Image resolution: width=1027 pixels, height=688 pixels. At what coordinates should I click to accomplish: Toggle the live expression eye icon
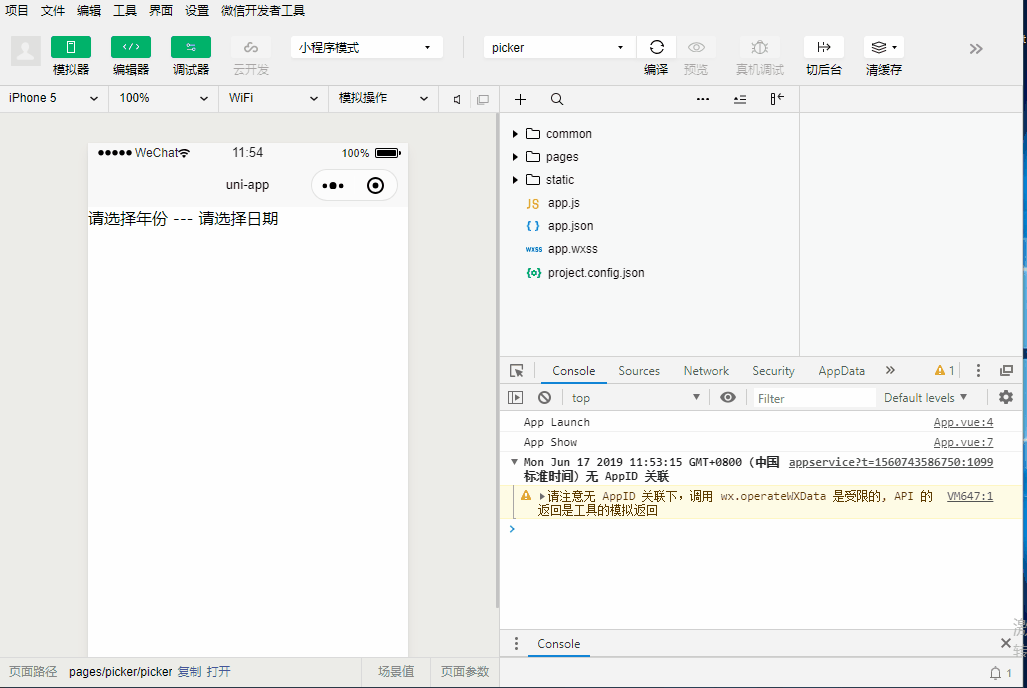728,397
